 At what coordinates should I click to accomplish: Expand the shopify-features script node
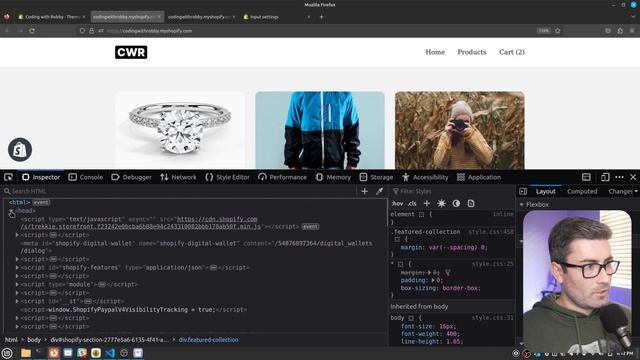(x=17, y=268)
